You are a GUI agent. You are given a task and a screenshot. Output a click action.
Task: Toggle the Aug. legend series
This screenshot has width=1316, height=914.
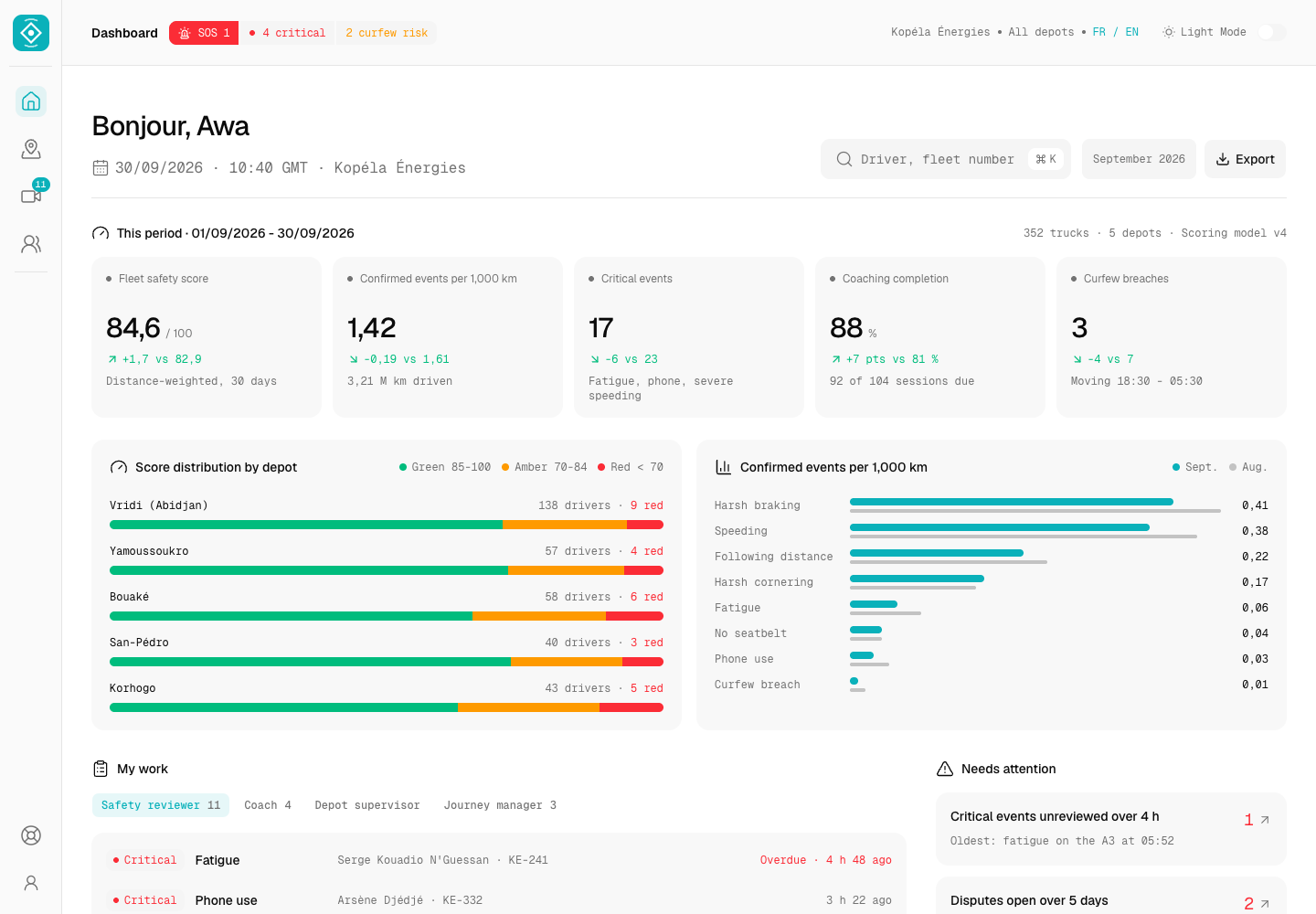point(1248,467)
